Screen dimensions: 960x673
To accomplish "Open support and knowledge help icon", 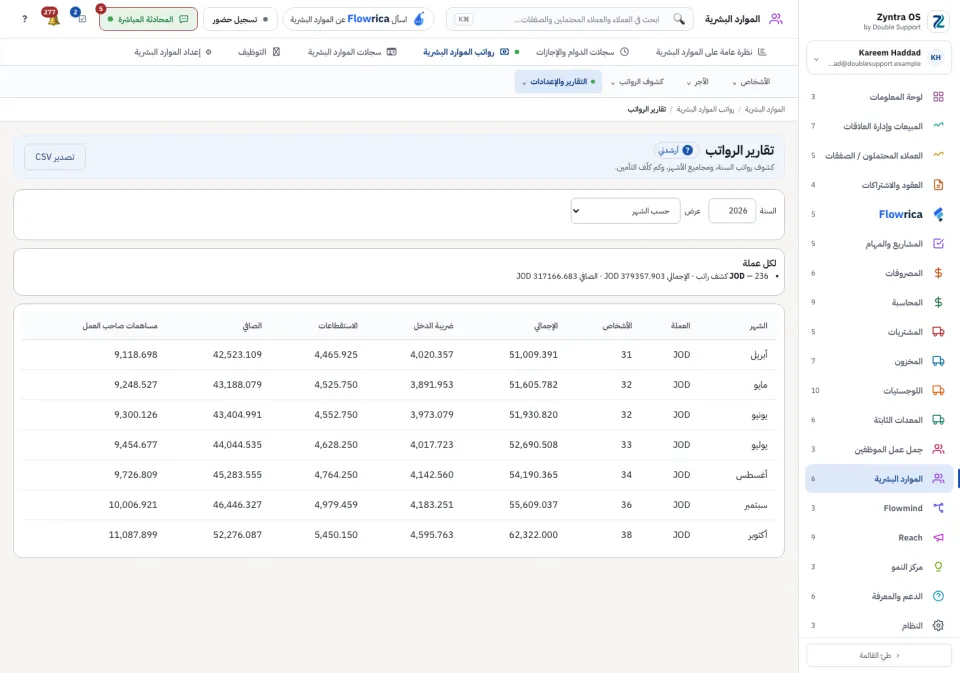I will [938, 596].
